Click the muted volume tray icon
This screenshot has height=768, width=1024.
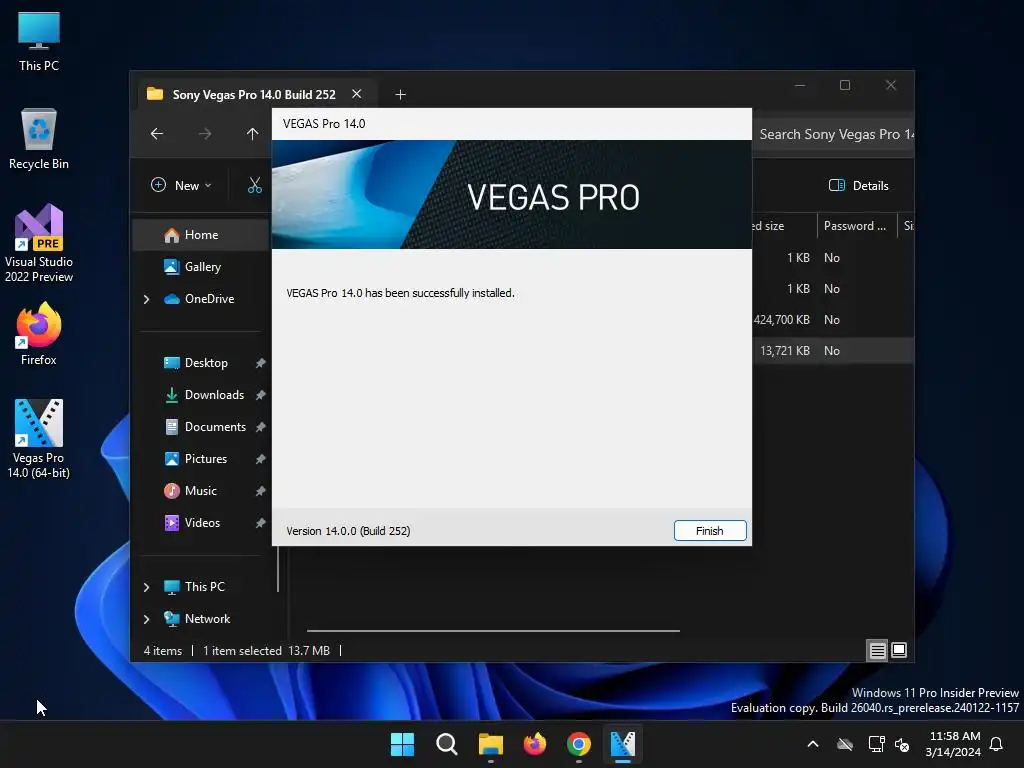coord(903,744)
